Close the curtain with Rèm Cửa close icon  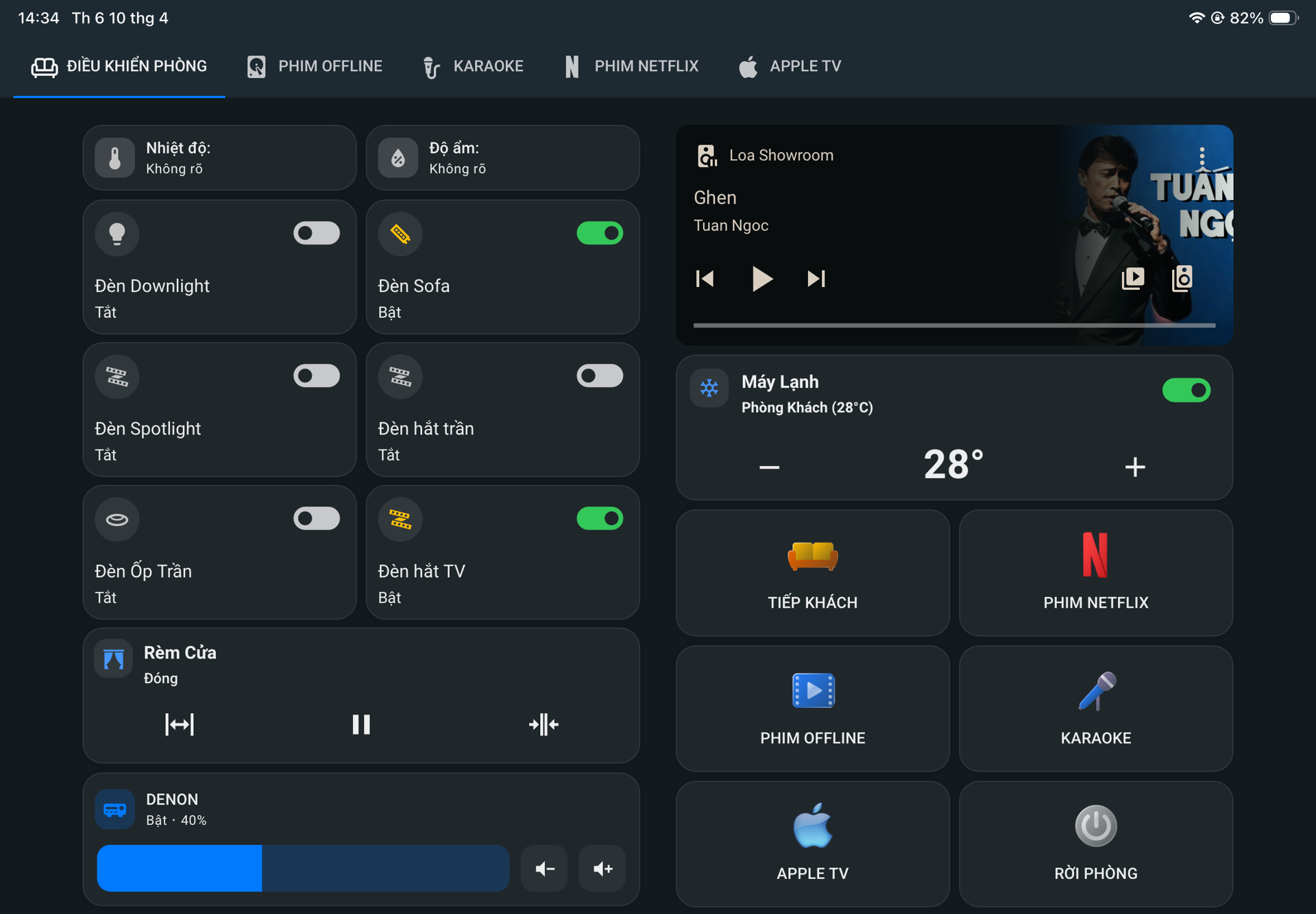(544, 724)
